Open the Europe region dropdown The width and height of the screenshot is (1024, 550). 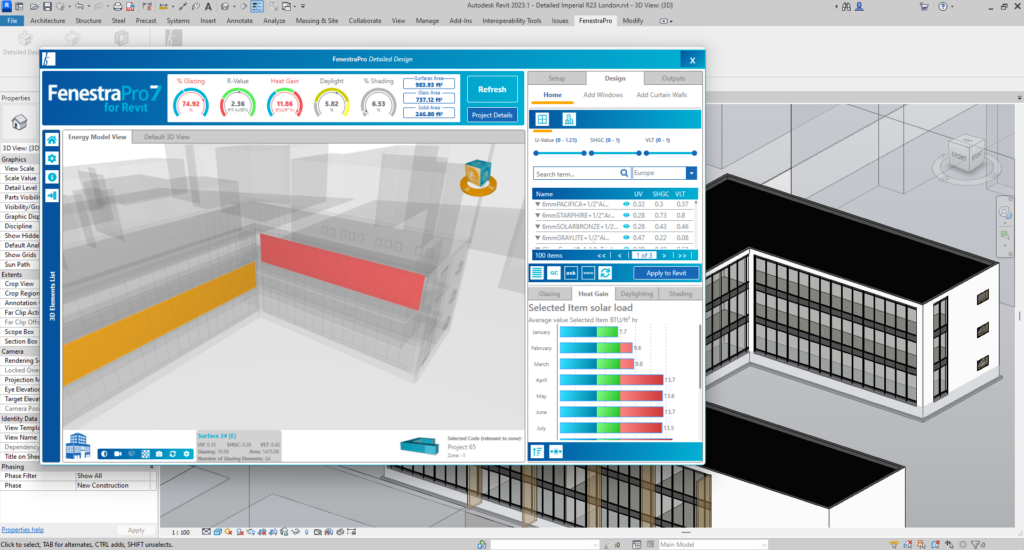[x=691, y=173]
